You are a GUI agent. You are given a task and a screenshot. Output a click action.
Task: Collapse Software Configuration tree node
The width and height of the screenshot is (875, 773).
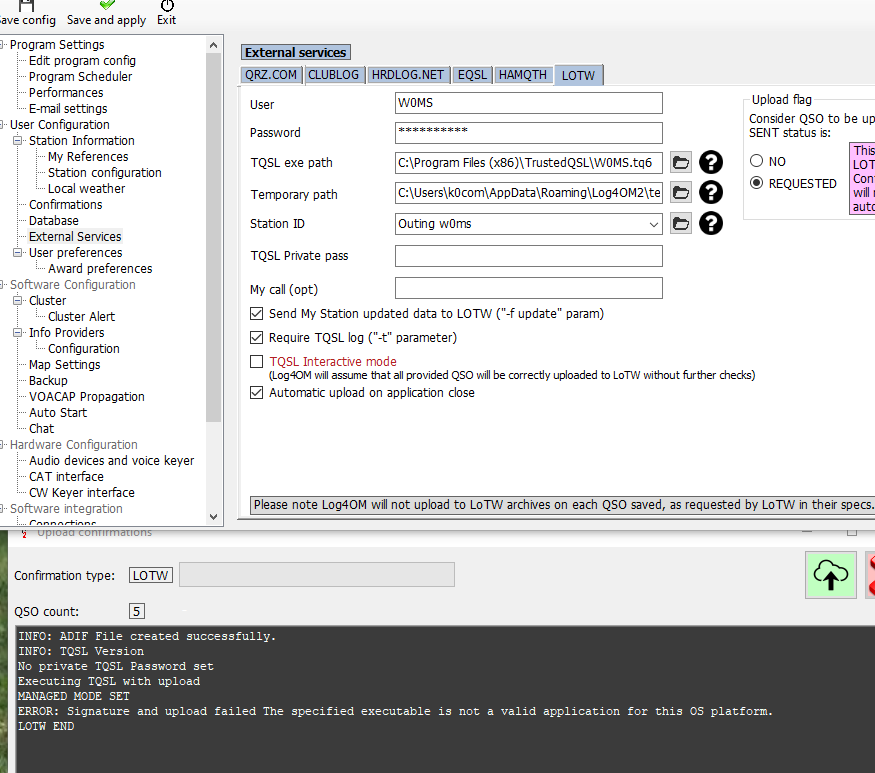(x=2, y=285)
